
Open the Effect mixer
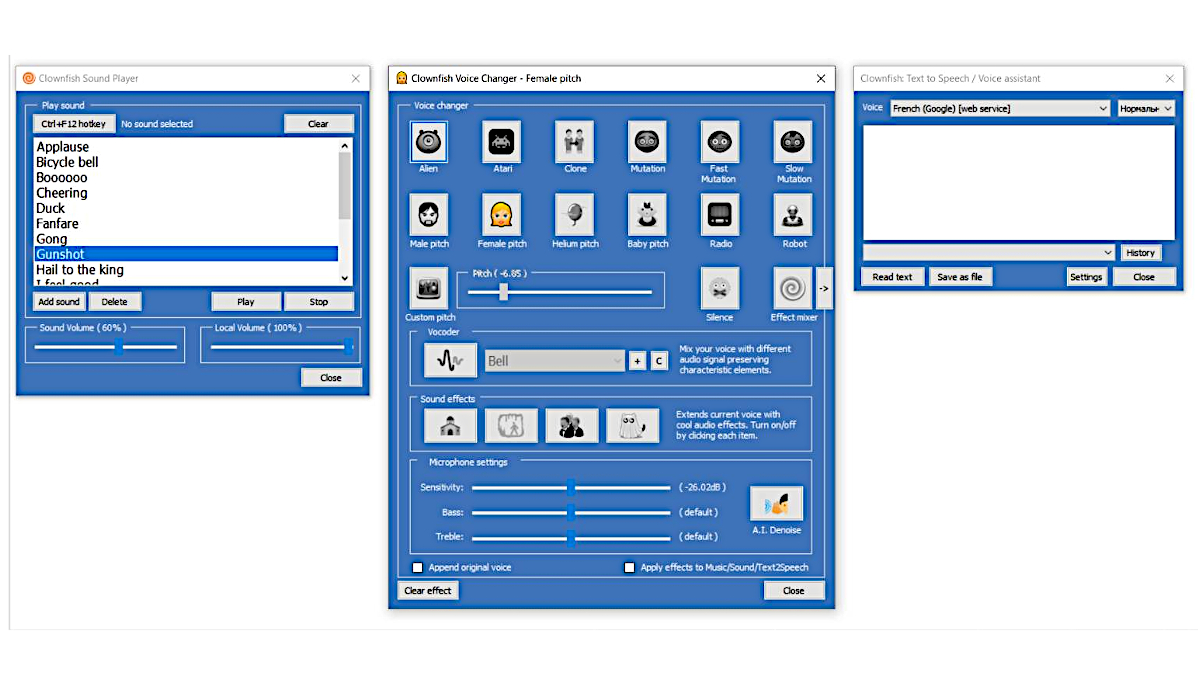[x=793, y=289]
